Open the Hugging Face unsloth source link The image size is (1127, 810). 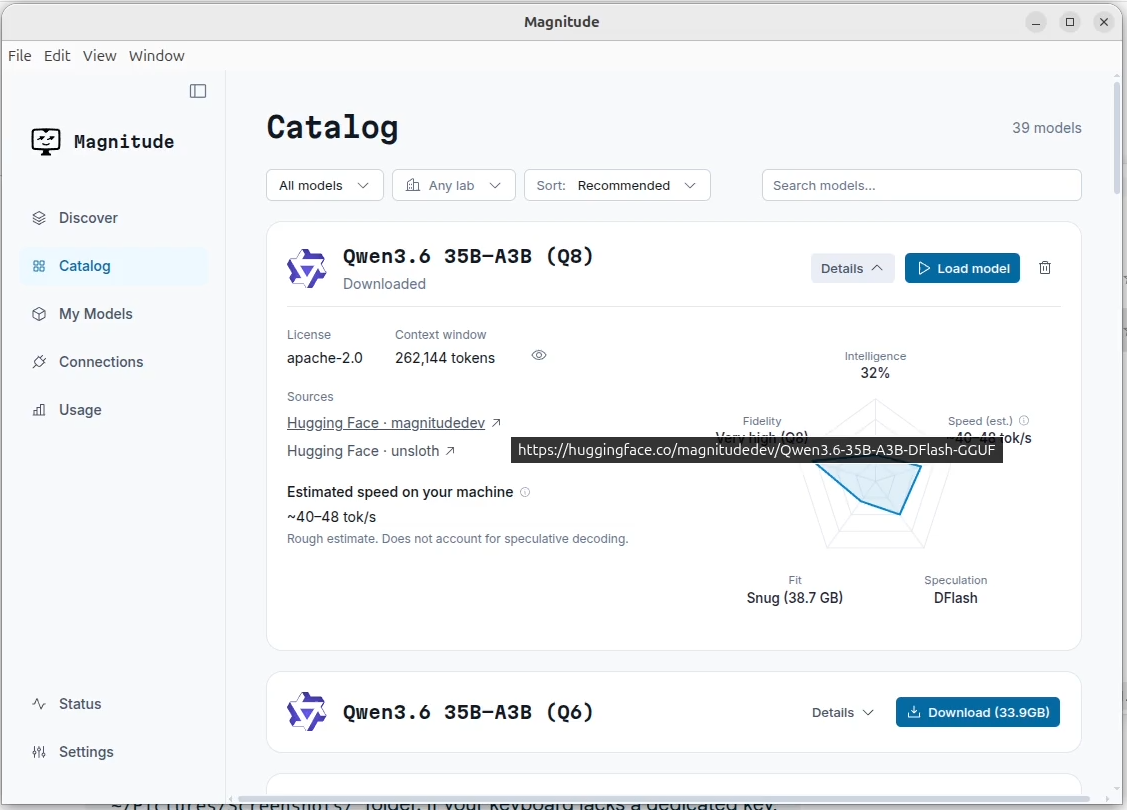coord(371,451)
